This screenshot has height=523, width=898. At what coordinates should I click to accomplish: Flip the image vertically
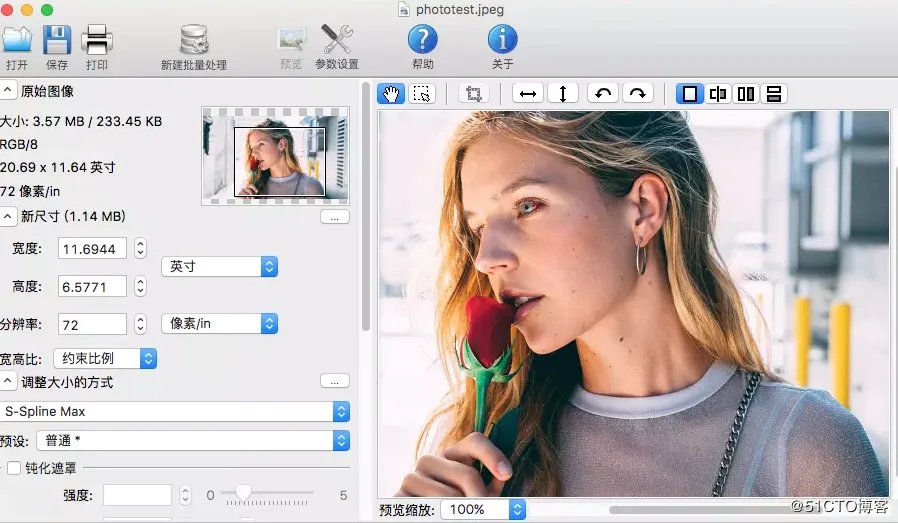tap(562, 93)
